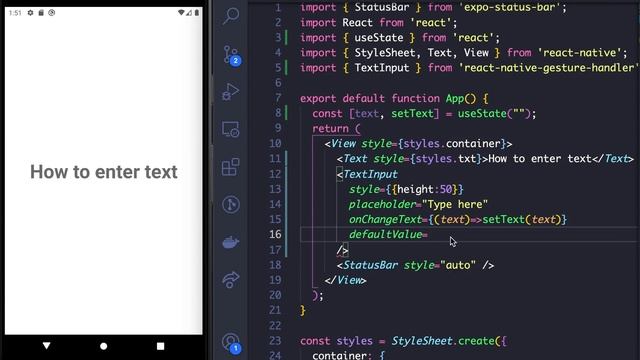Screen dimensions: 640x360
Task: Click 'styles.container' on line 10
Action: (452, 144)
